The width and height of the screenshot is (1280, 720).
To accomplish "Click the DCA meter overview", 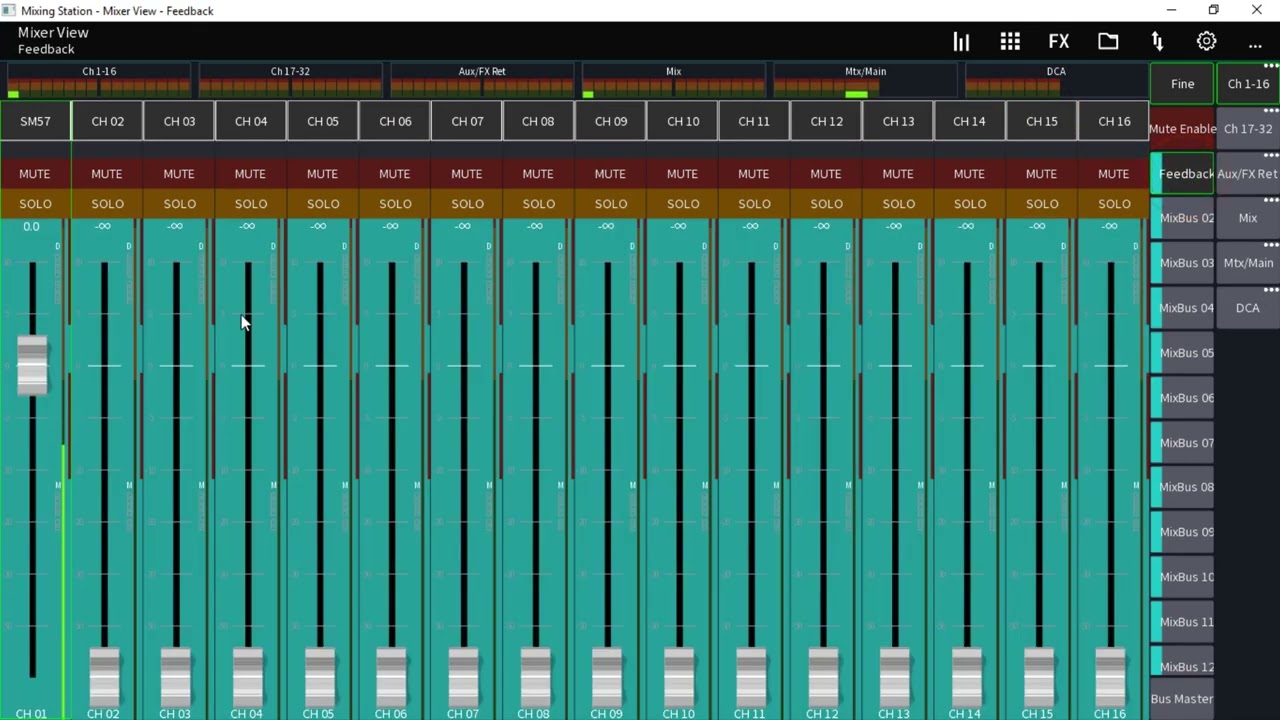I will [1056, 81].
